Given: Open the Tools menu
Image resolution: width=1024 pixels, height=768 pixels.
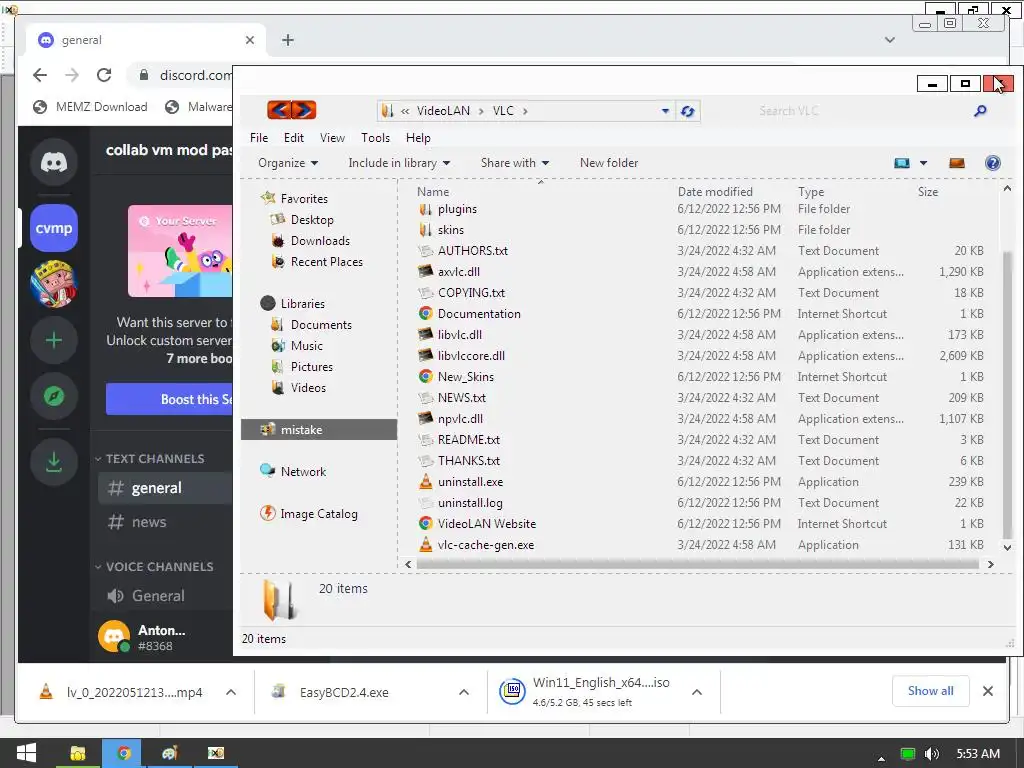Looking at the screenshot, I should (x=375, y=138).
